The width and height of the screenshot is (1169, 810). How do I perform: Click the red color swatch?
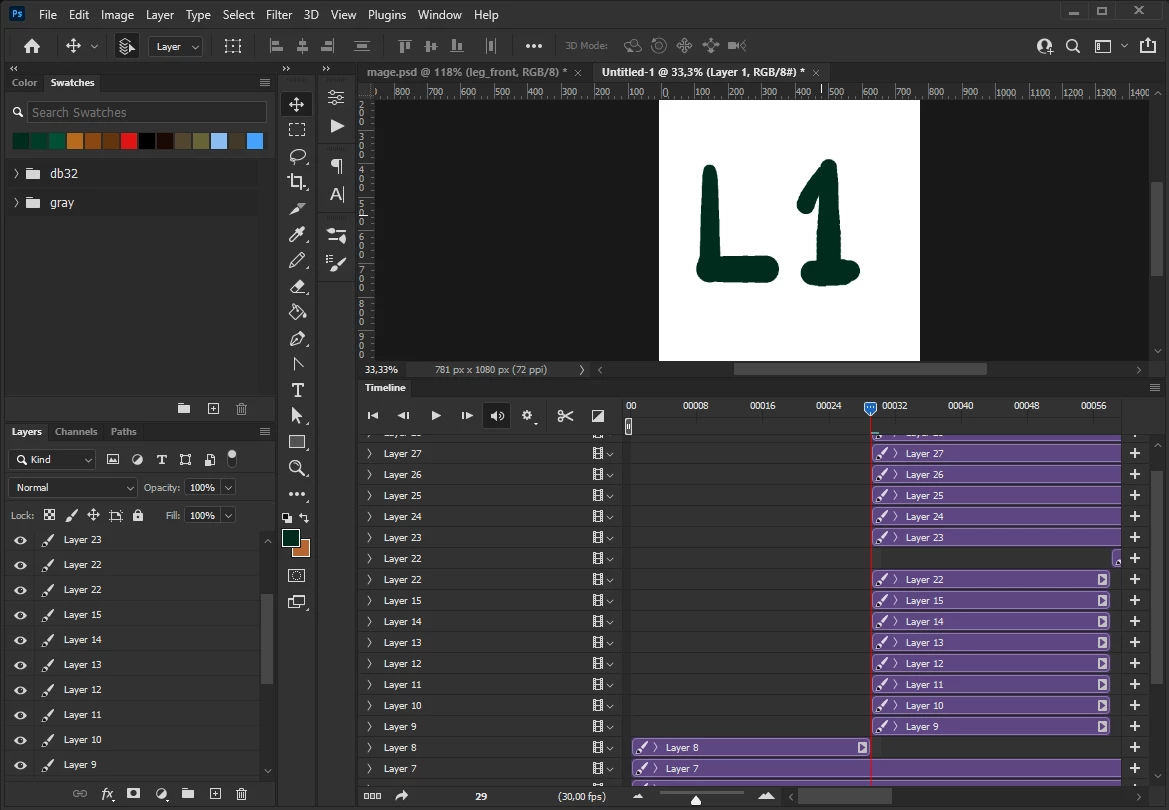pyautogui.click(x=129, y=141)
